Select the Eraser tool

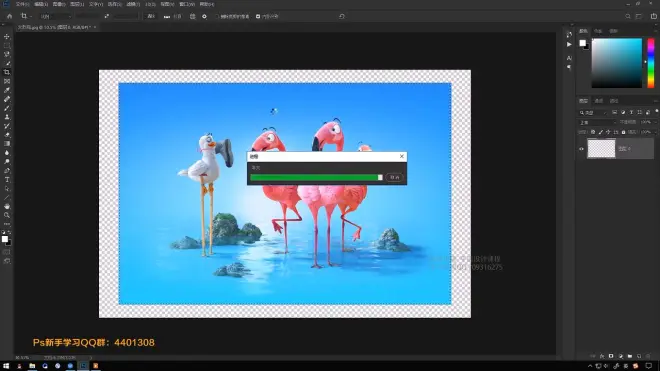click(x=7, y=135)
